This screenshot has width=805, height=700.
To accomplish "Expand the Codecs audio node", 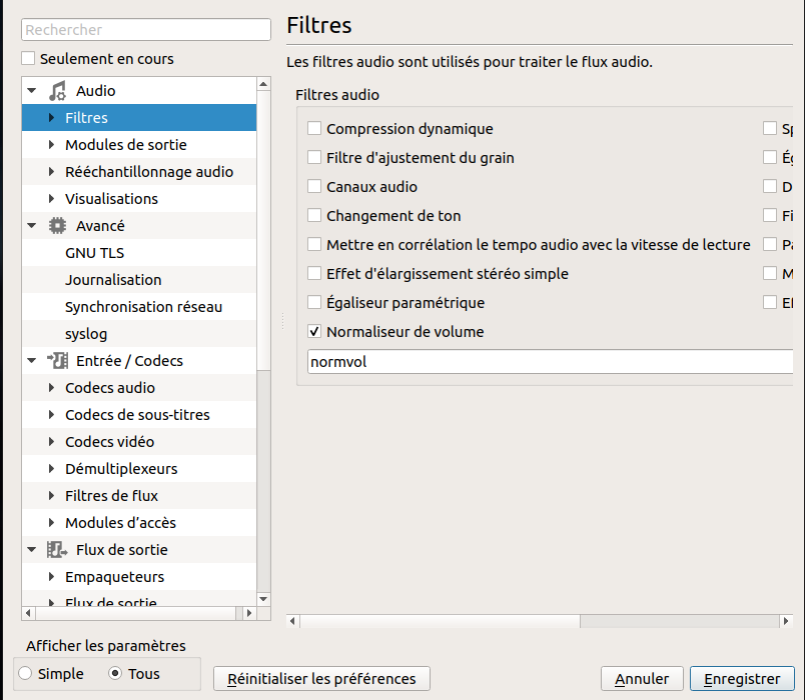I will point(51,388).
